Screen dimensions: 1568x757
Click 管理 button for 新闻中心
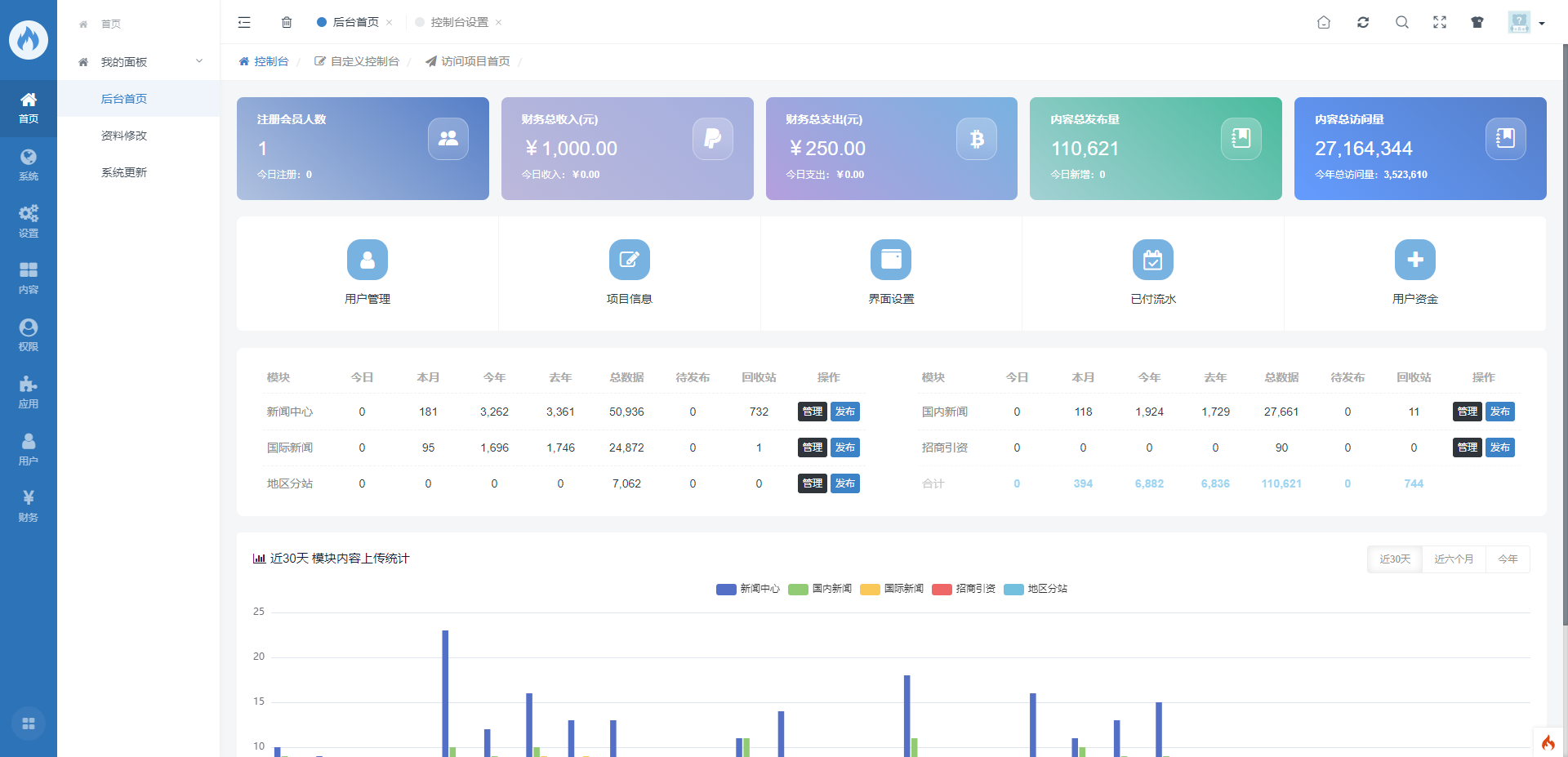(813, 412)
